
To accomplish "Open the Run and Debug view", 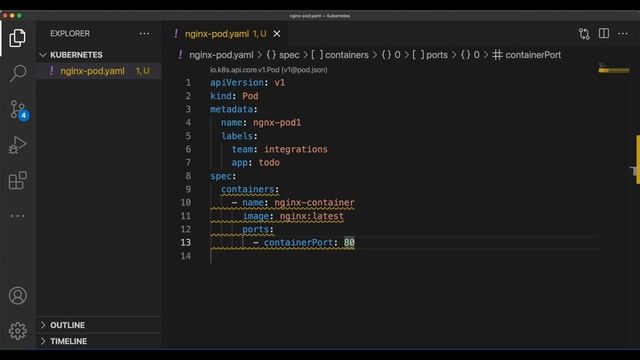I will (x=18, y=145).
